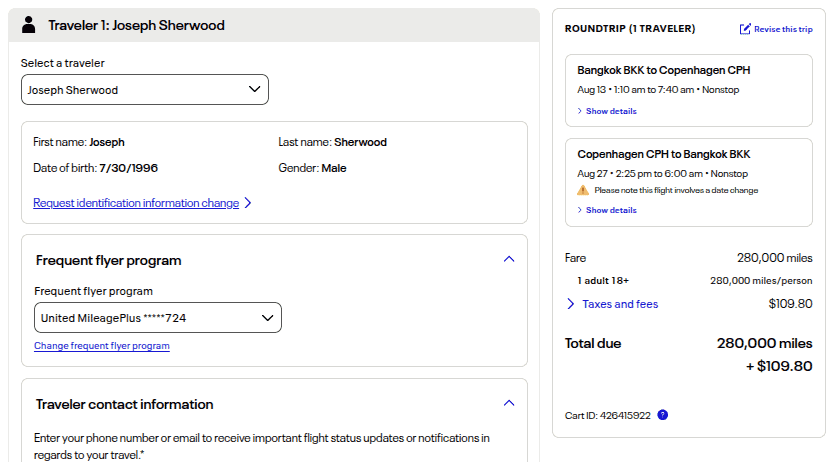Viewport: 835px width, 462px height.
Task: Click the edit pencil icon beside Revise
Action: point(745,29)
